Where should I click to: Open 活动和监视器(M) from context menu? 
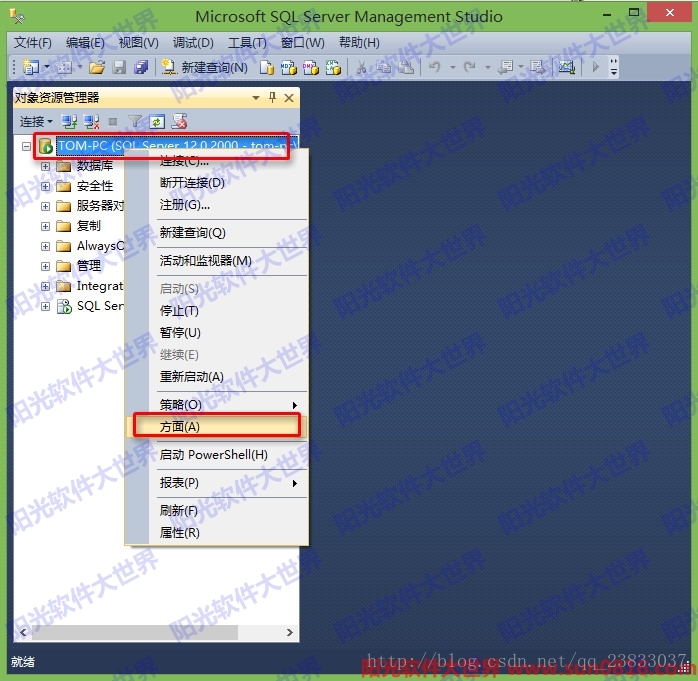click(x=217, y=261)
